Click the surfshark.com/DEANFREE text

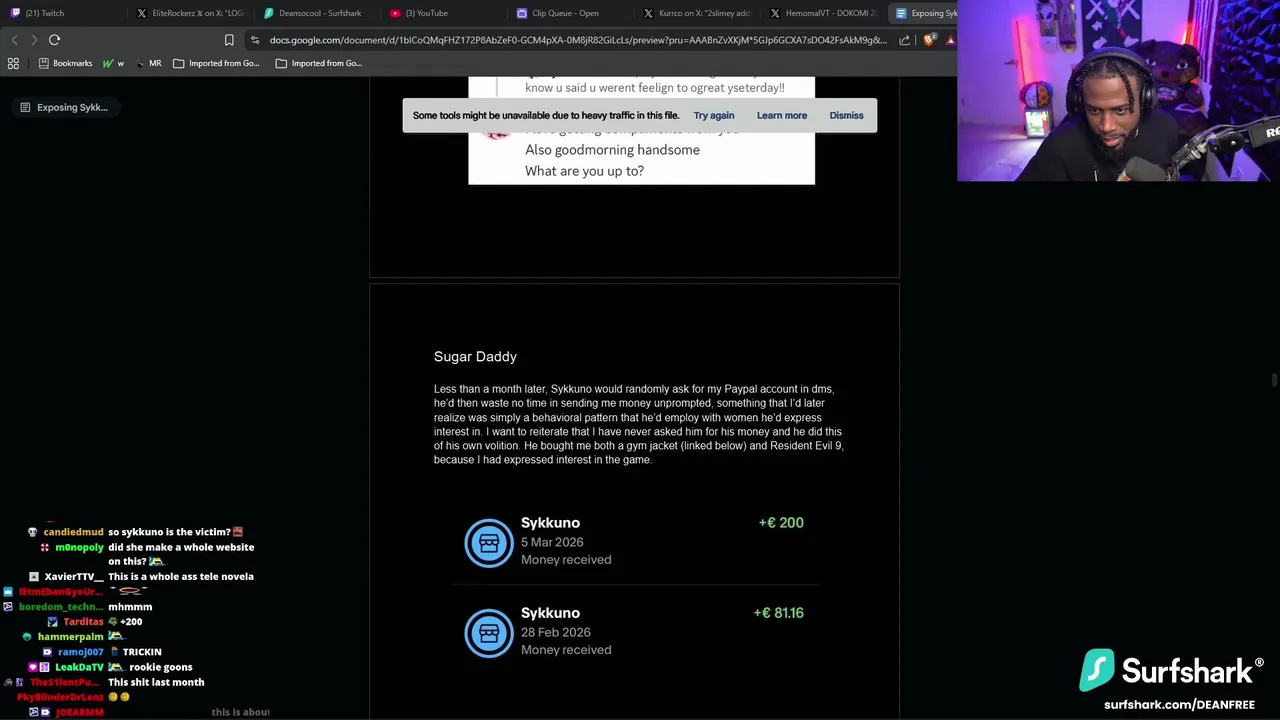1179,705
